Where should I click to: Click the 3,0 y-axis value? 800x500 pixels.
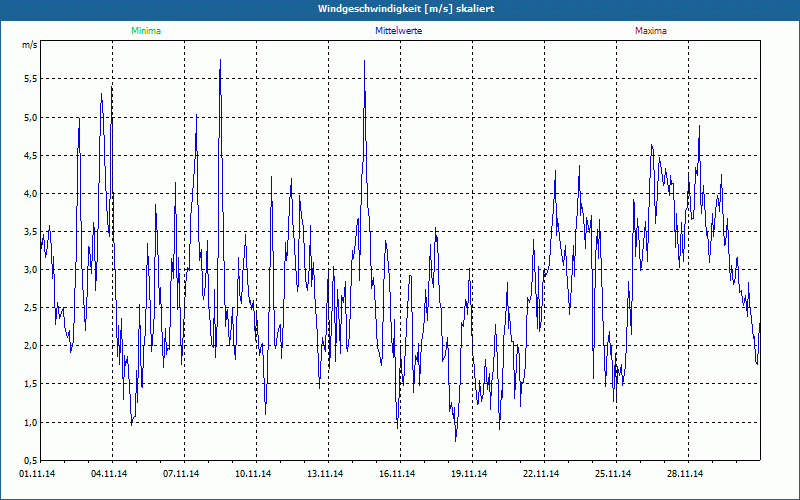click(30, 270)
